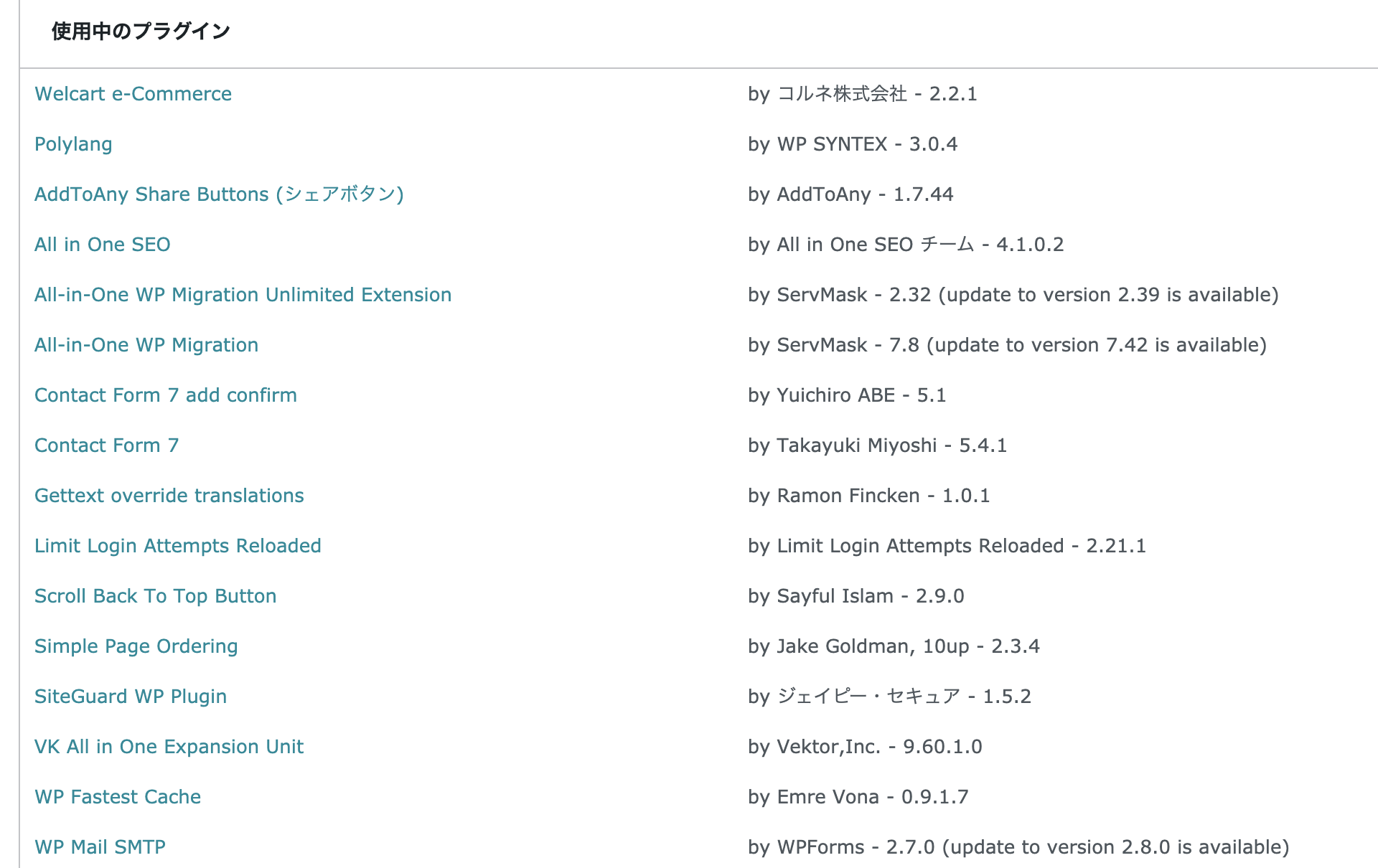Click ServMask 2.32 update to 2.39 text
Viewport: 1378px width, 868px height.
[1013, 295]
